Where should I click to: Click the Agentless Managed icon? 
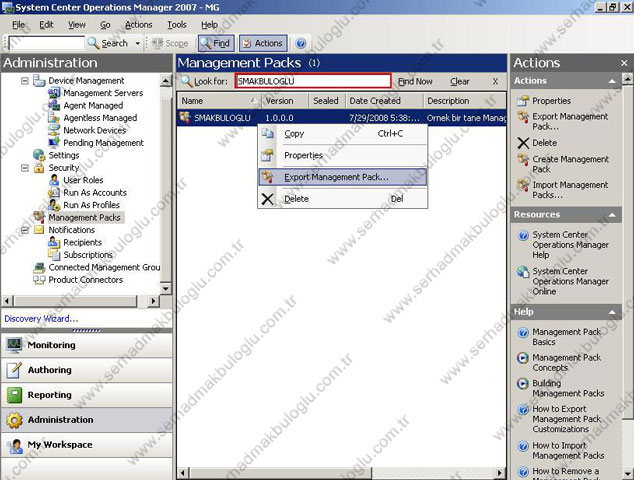click(54, 118)
